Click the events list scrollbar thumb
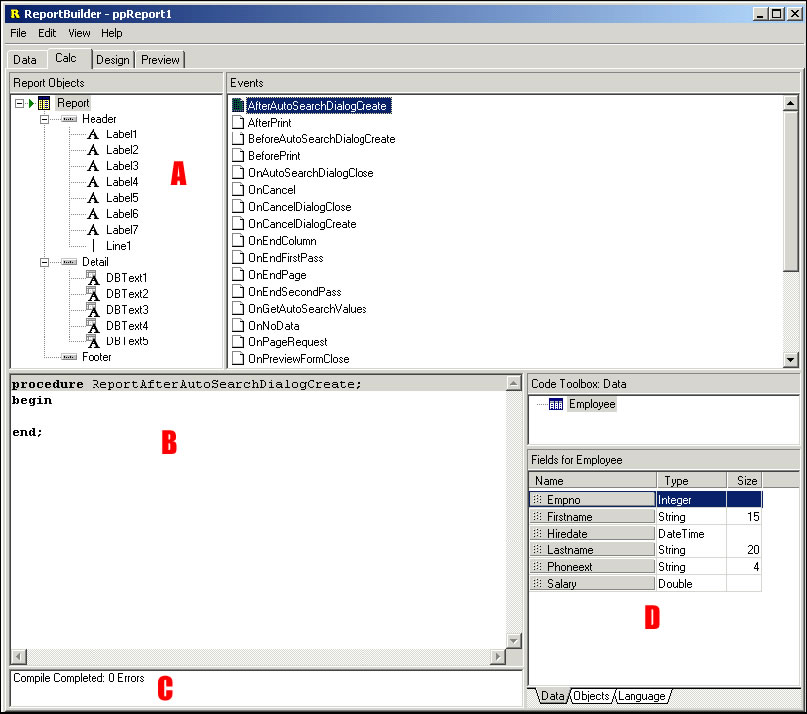 point(791,190)
